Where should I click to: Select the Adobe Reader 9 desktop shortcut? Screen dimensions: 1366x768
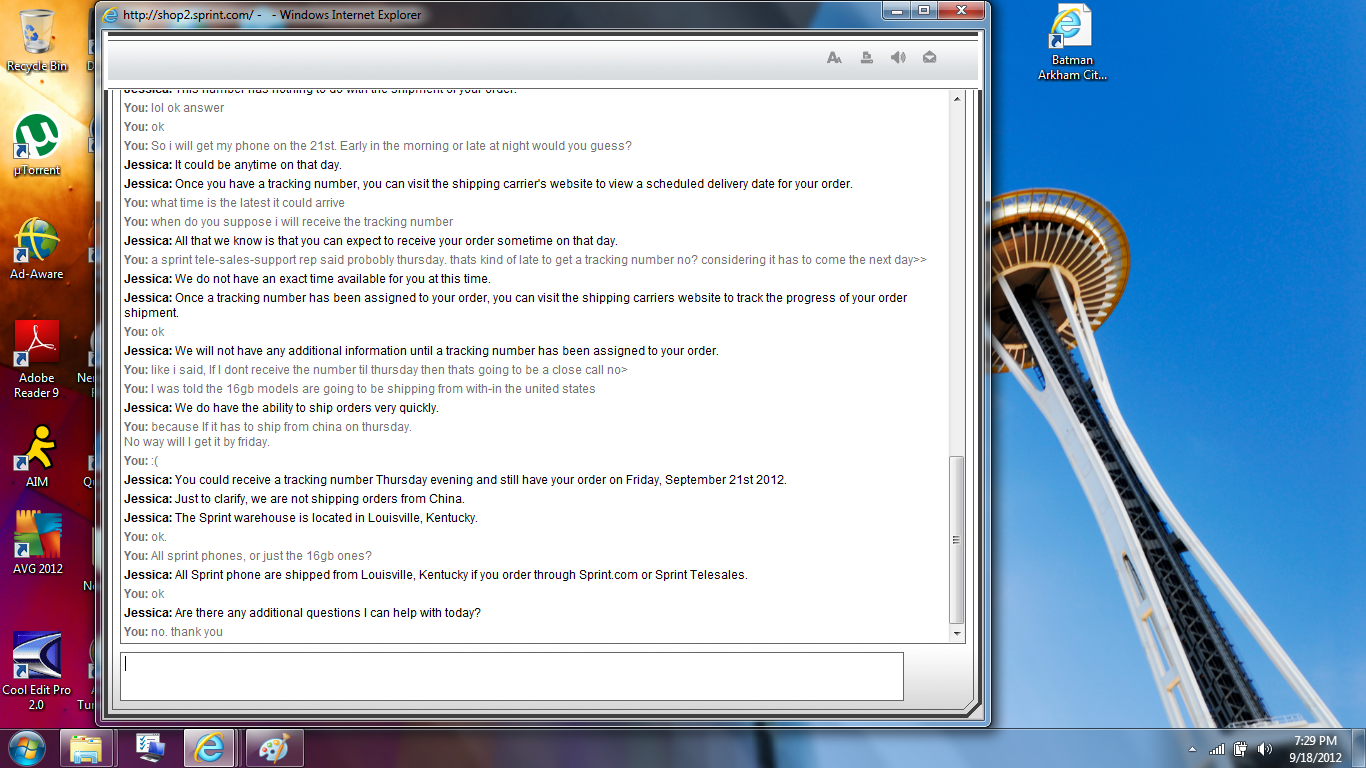coord(37,360)
